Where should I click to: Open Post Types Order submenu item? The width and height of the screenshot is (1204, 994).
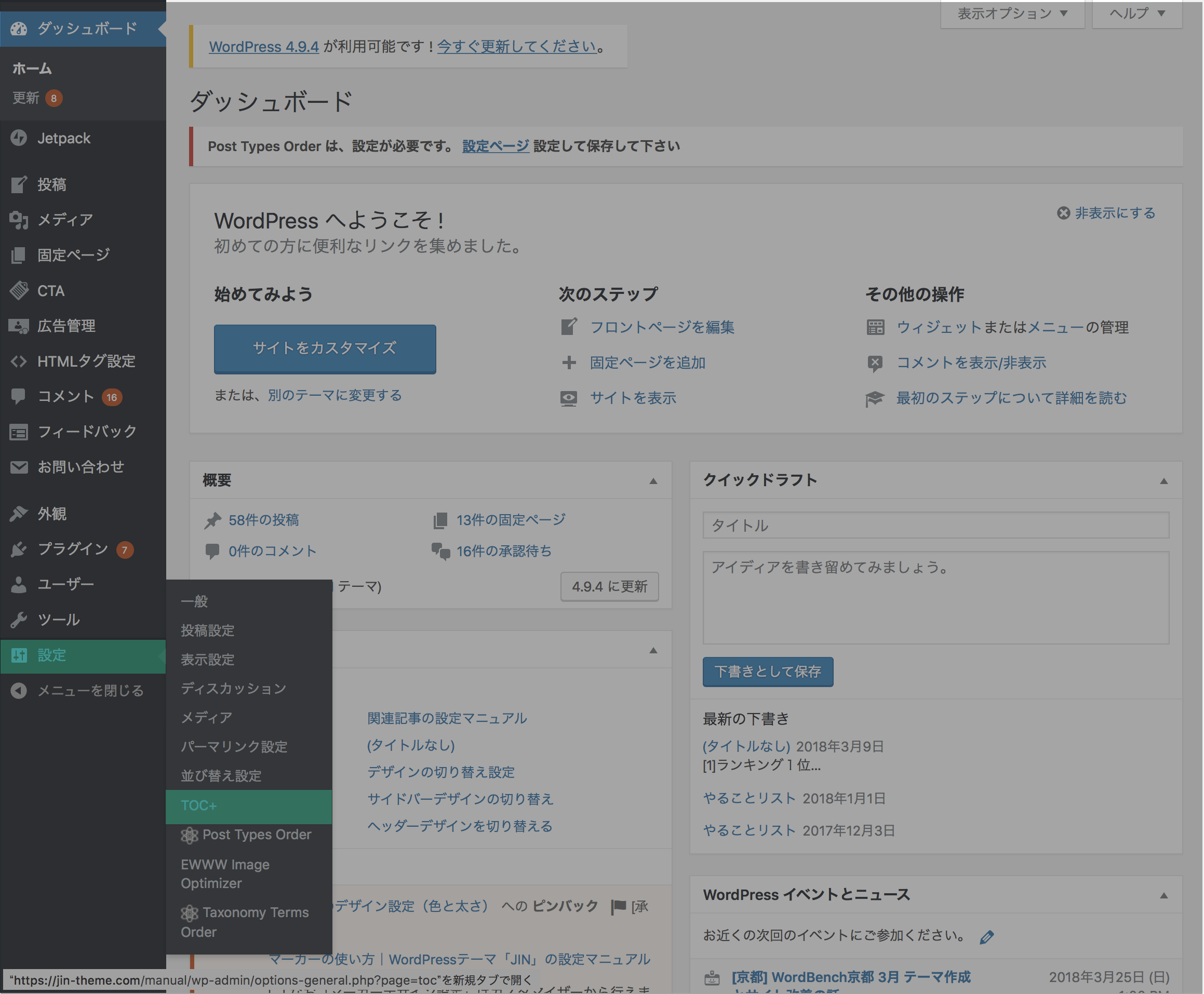[248, 835]
